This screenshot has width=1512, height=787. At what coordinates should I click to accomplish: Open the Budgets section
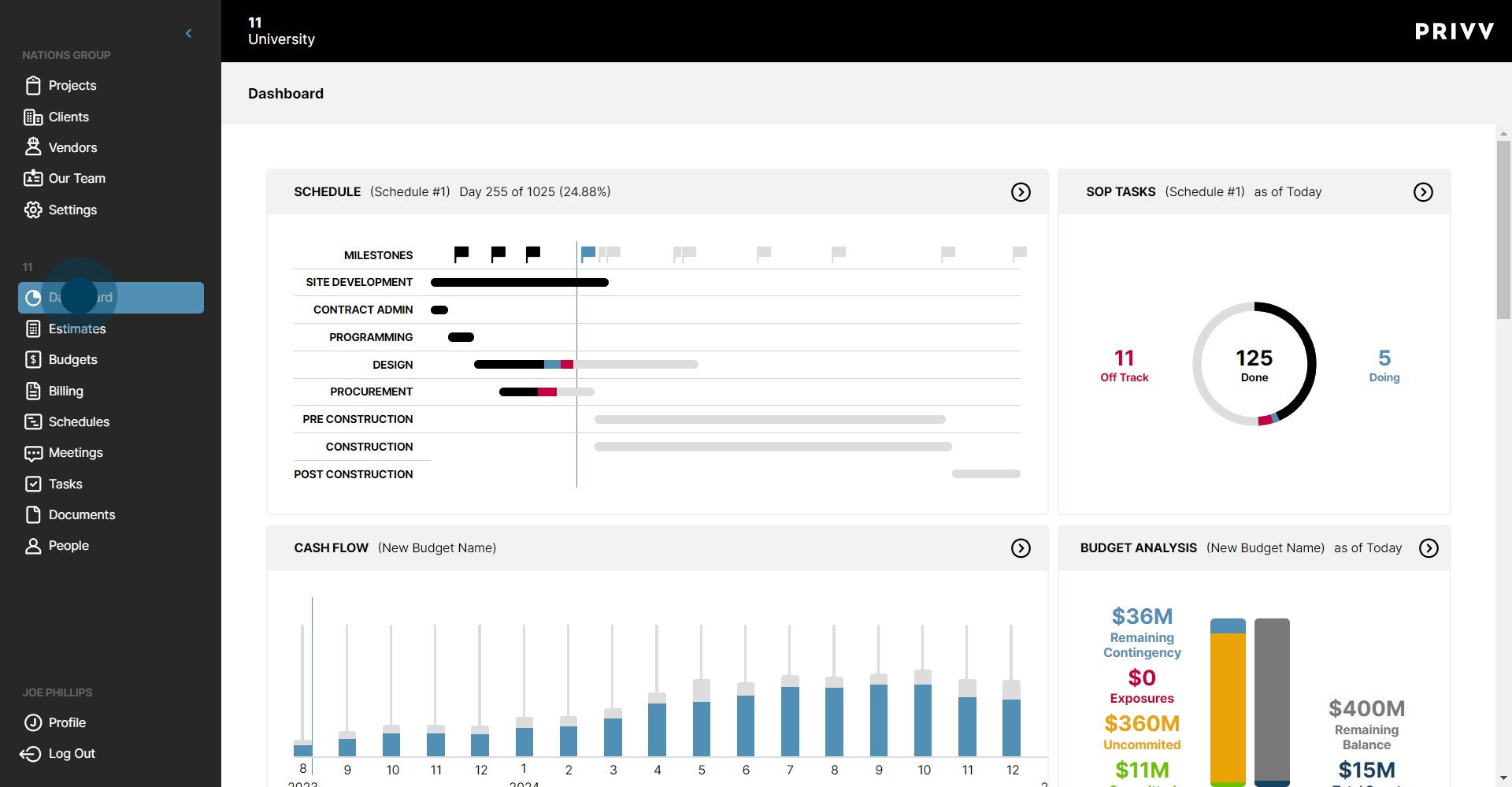(x=72, y=360)
